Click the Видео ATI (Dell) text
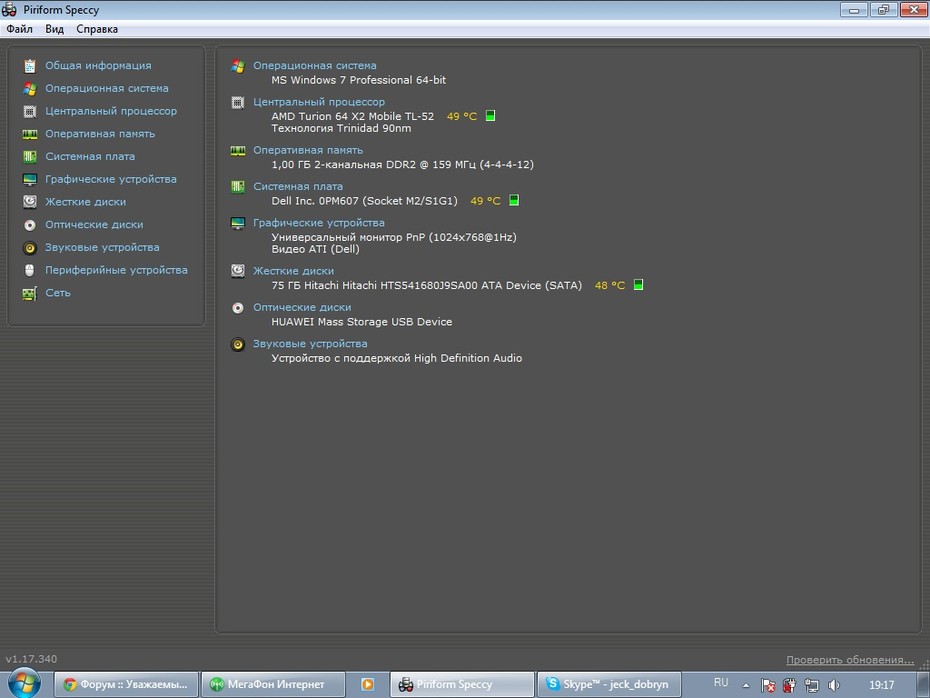The height and width of the screenshot is (698, 930). [x=316, y=249]
